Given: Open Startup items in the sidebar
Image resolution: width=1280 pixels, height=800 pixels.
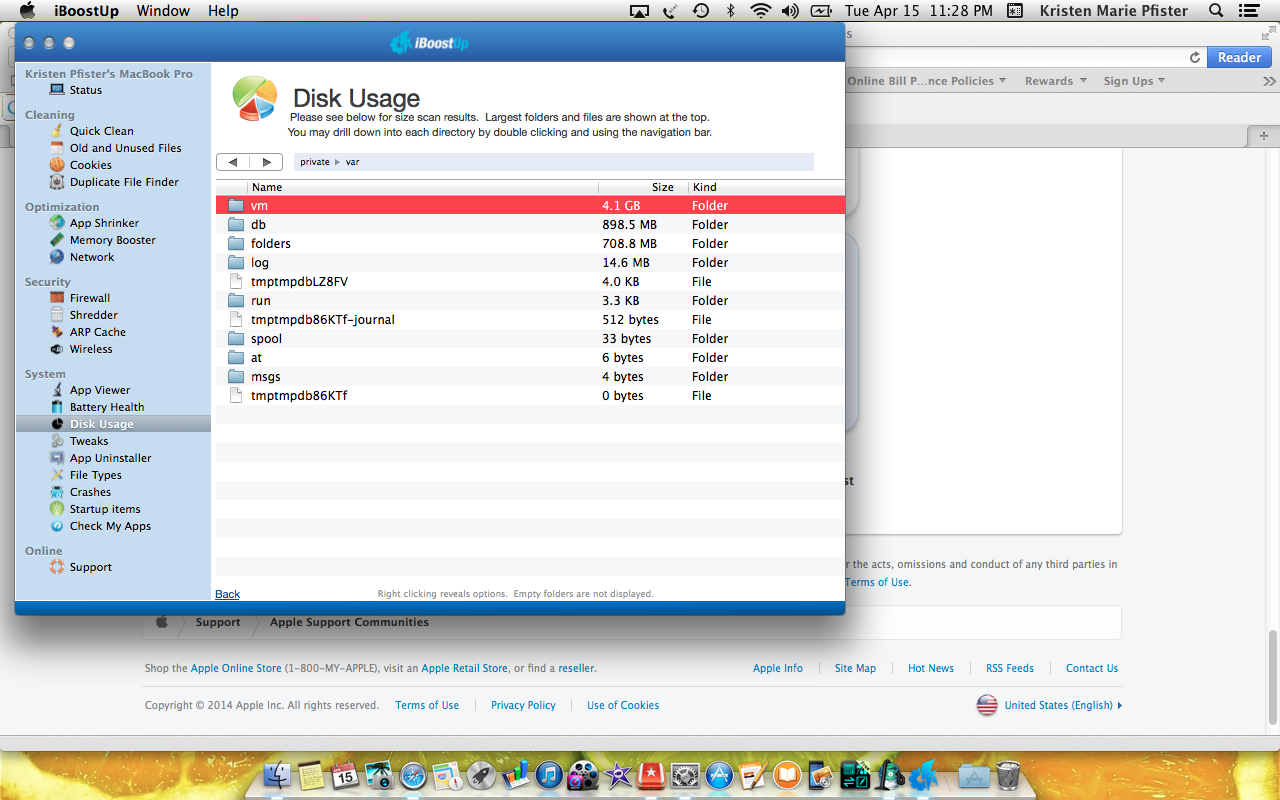Looking at the screenshot, I should point(105,509).
